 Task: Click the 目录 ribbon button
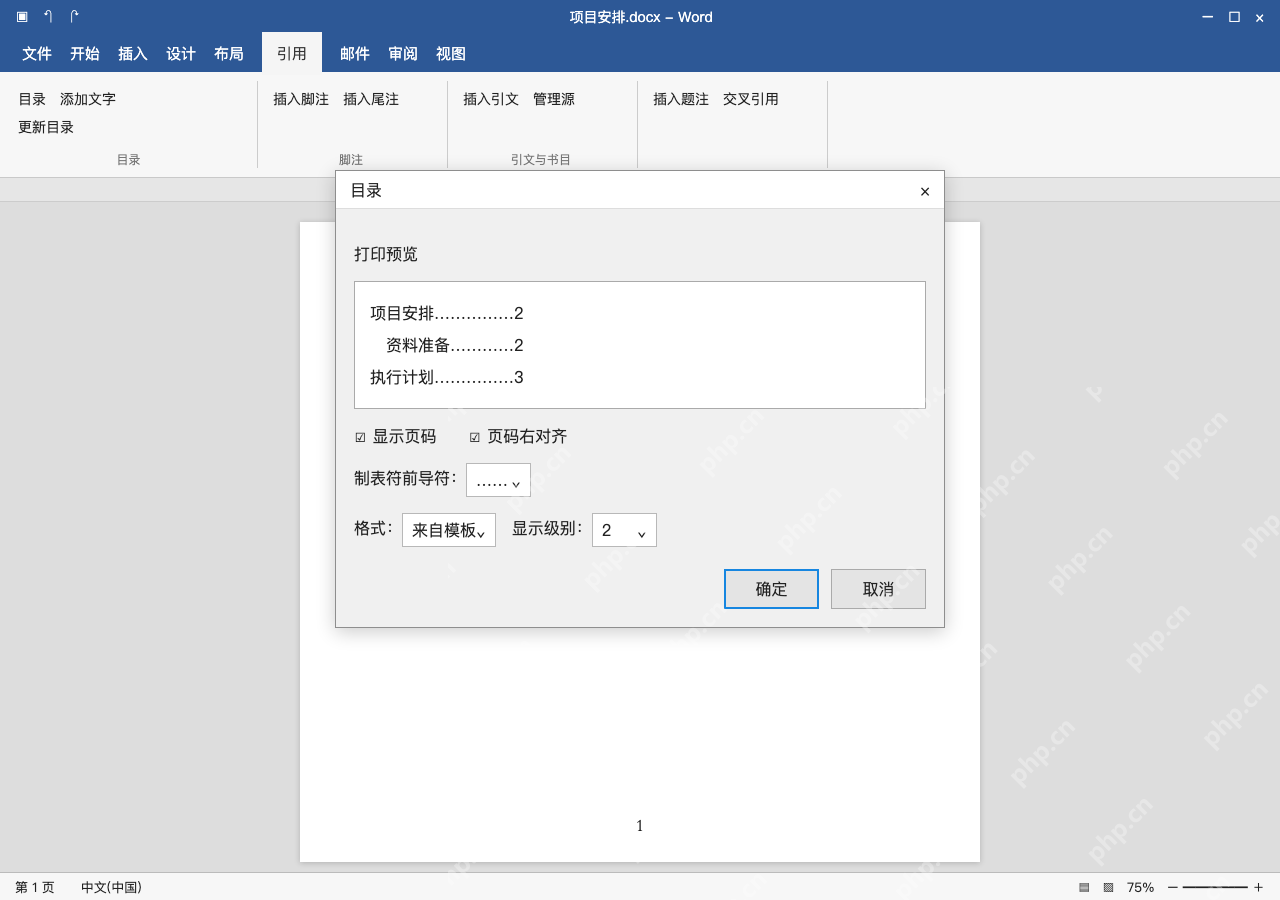pos(32,99)
